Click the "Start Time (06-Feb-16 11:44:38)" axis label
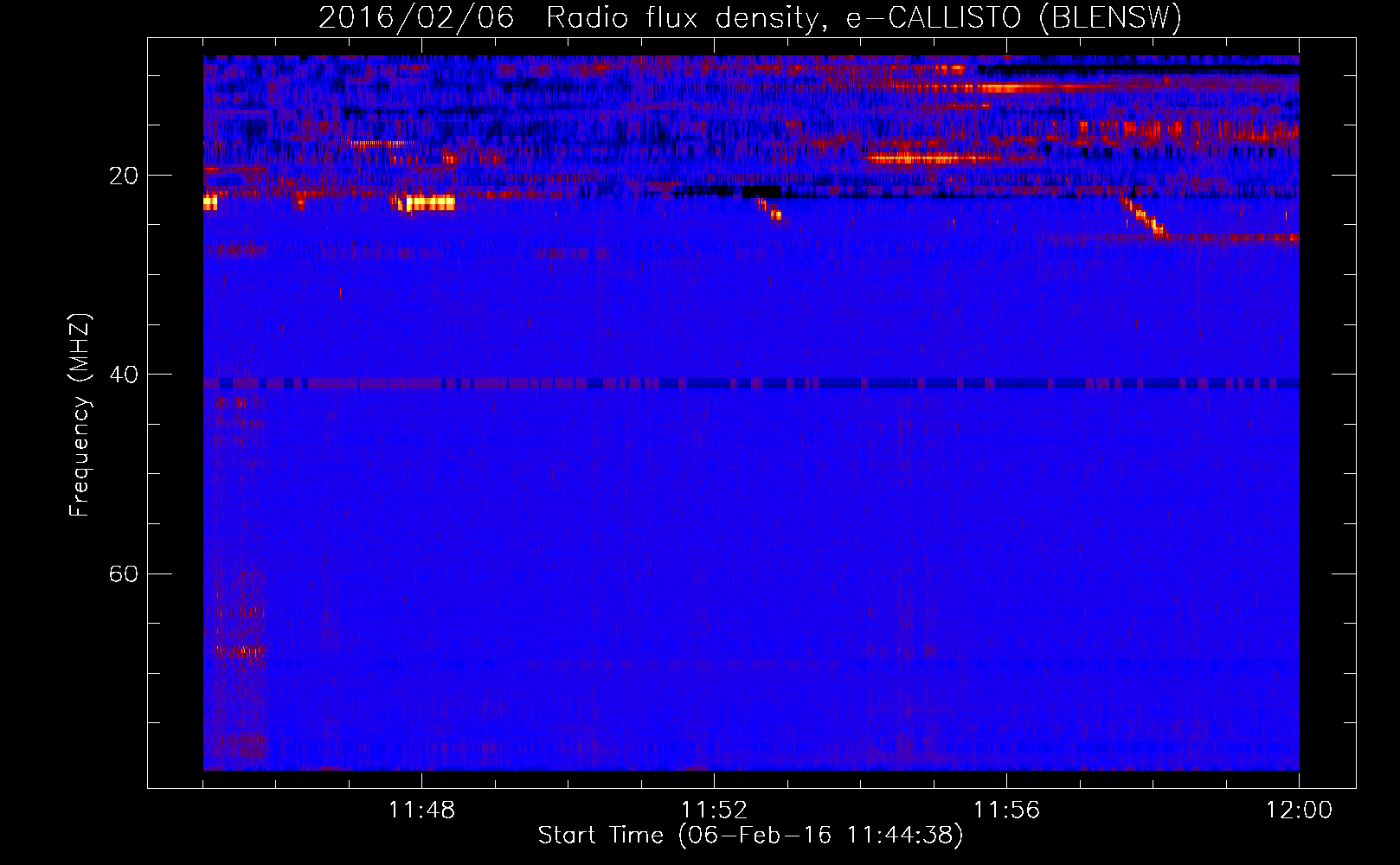The image size is (1400, 865). click(x=750, y=836)
